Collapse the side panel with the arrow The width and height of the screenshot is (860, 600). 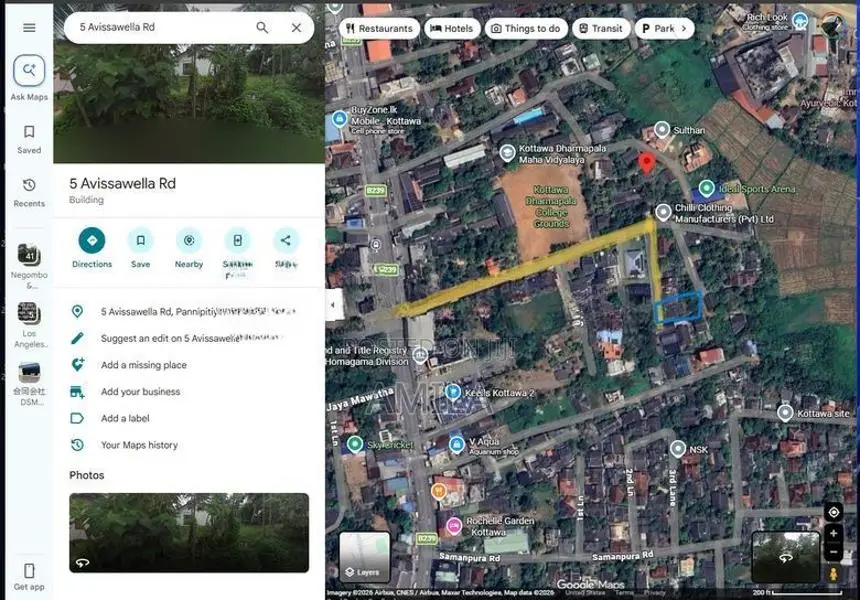click(333, 304)
